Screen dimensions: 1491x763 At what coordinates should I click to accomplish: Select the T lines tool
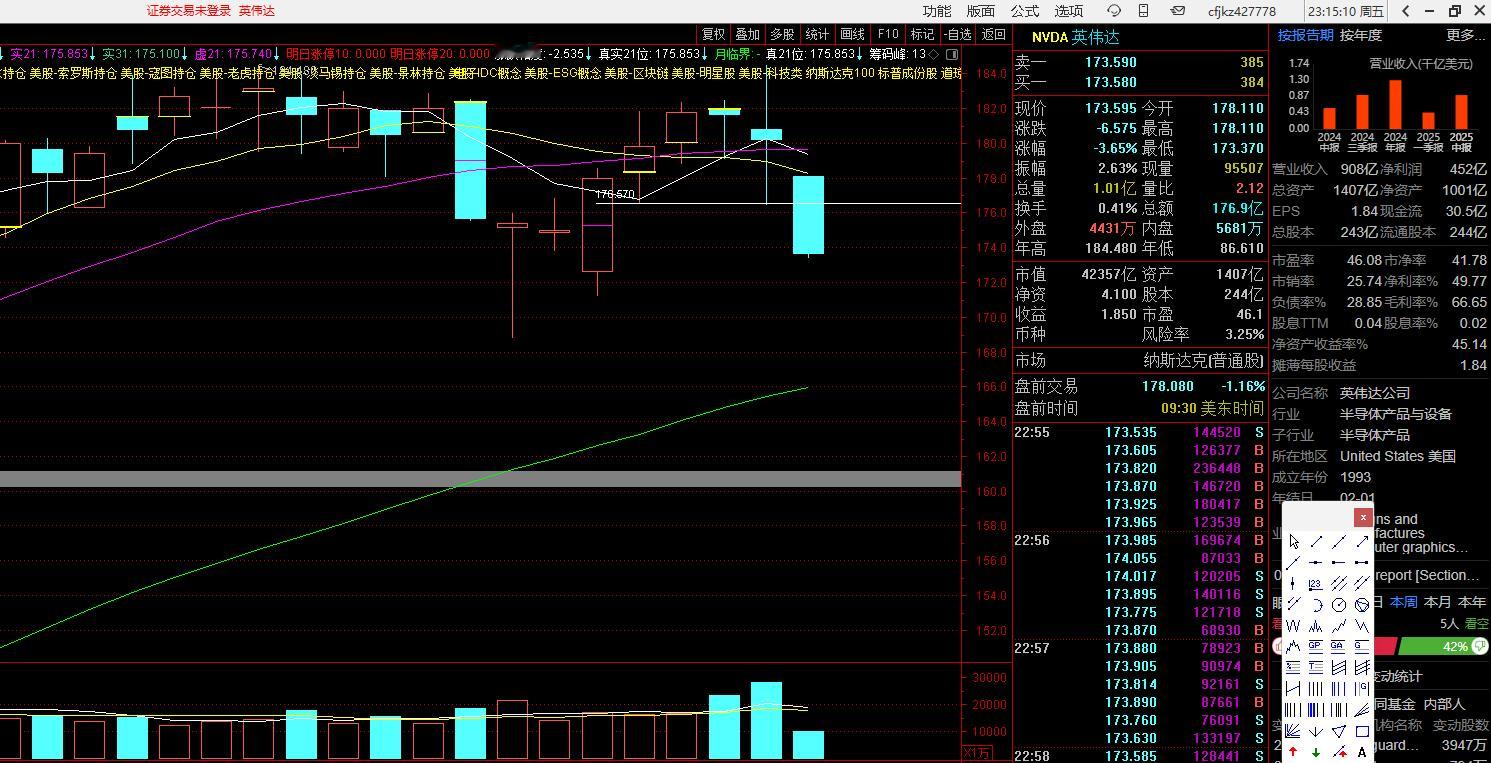tap(1316, 667)
